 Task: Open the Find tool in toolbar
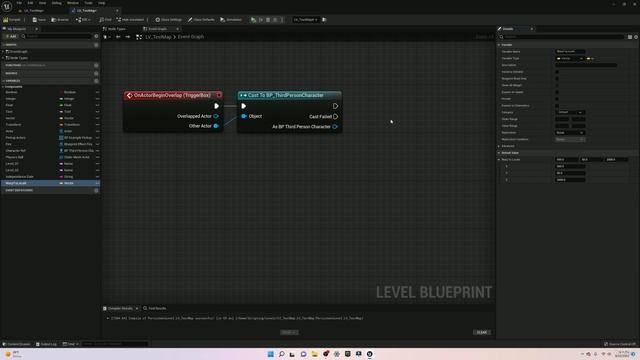[x=105, y=20]
